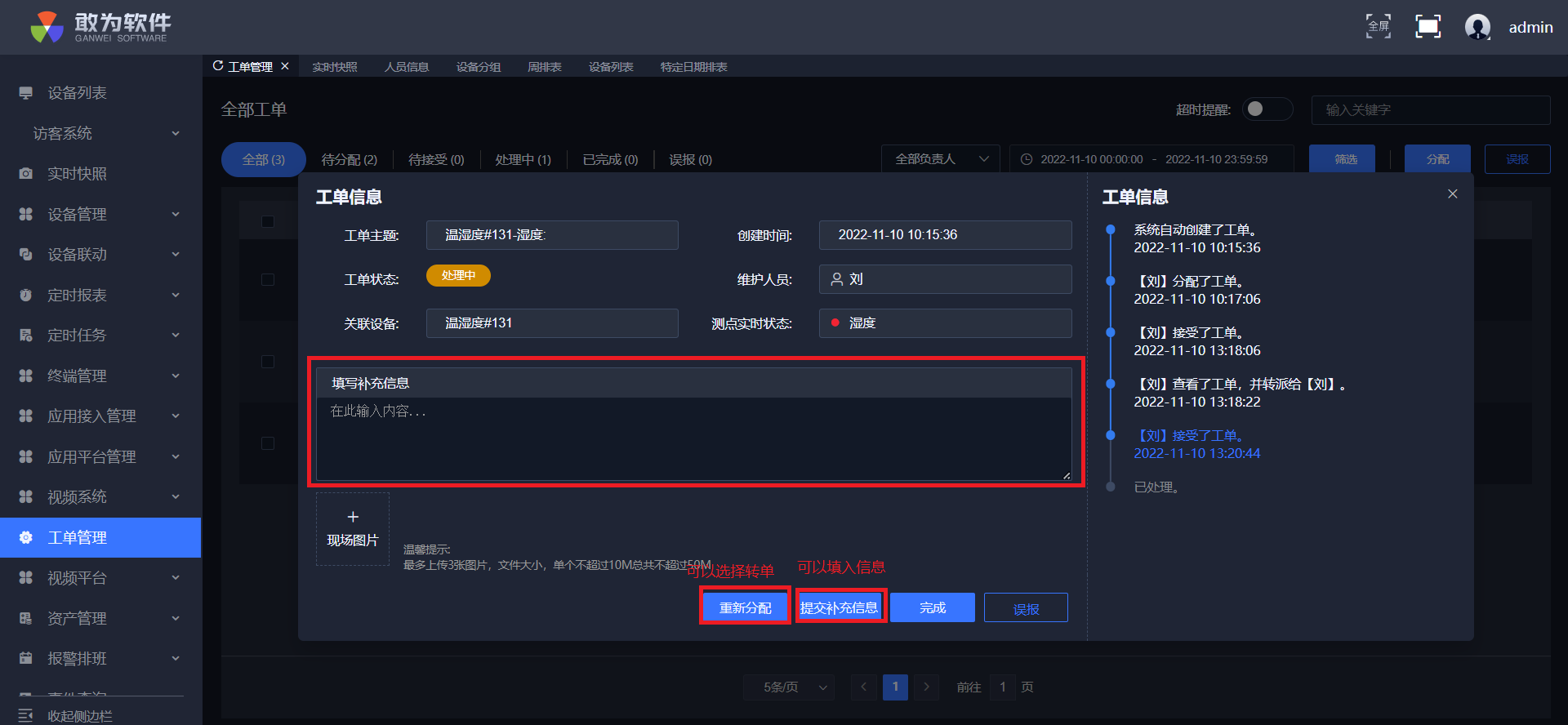
Task: Open the 全部负责人 dropdown
Action: [x=942, y=159]
